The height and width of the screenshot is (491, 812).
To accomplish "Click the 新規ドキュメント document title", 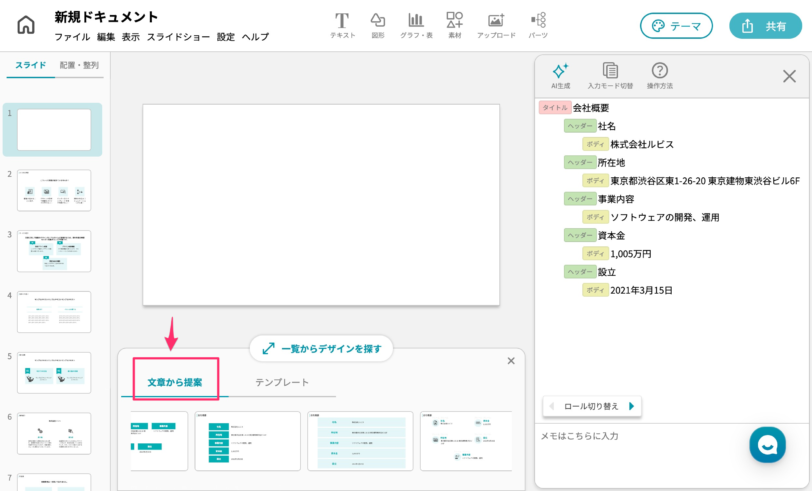I will [106, 17].
